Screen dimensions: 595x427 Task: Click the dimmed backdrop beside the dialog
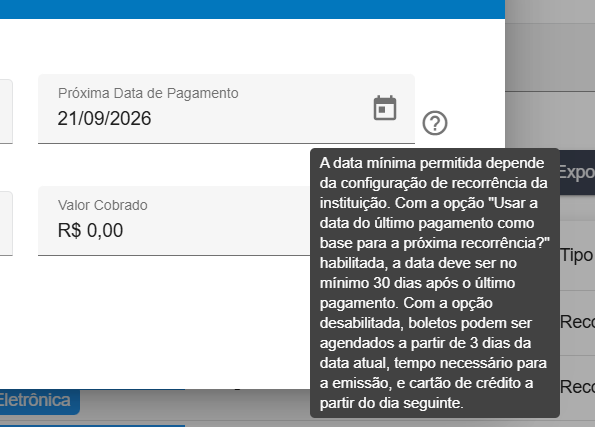550,57
